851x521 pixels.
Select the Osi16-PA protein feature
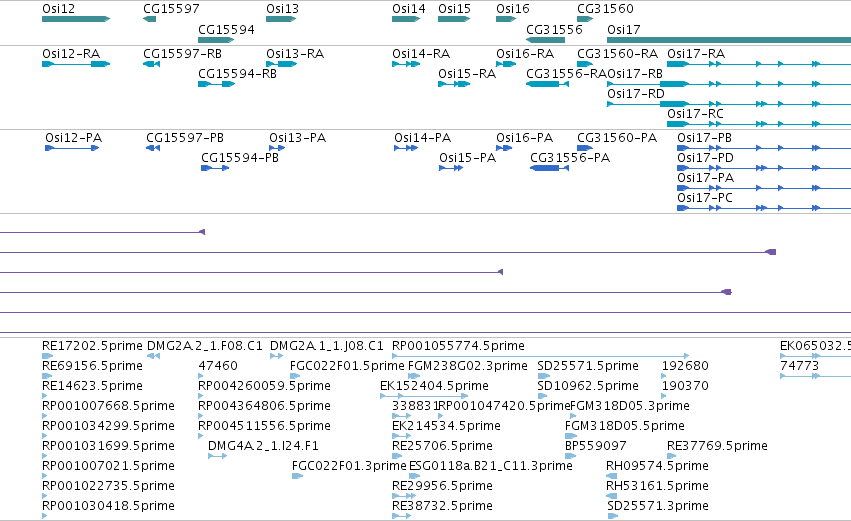click(504, 148)
